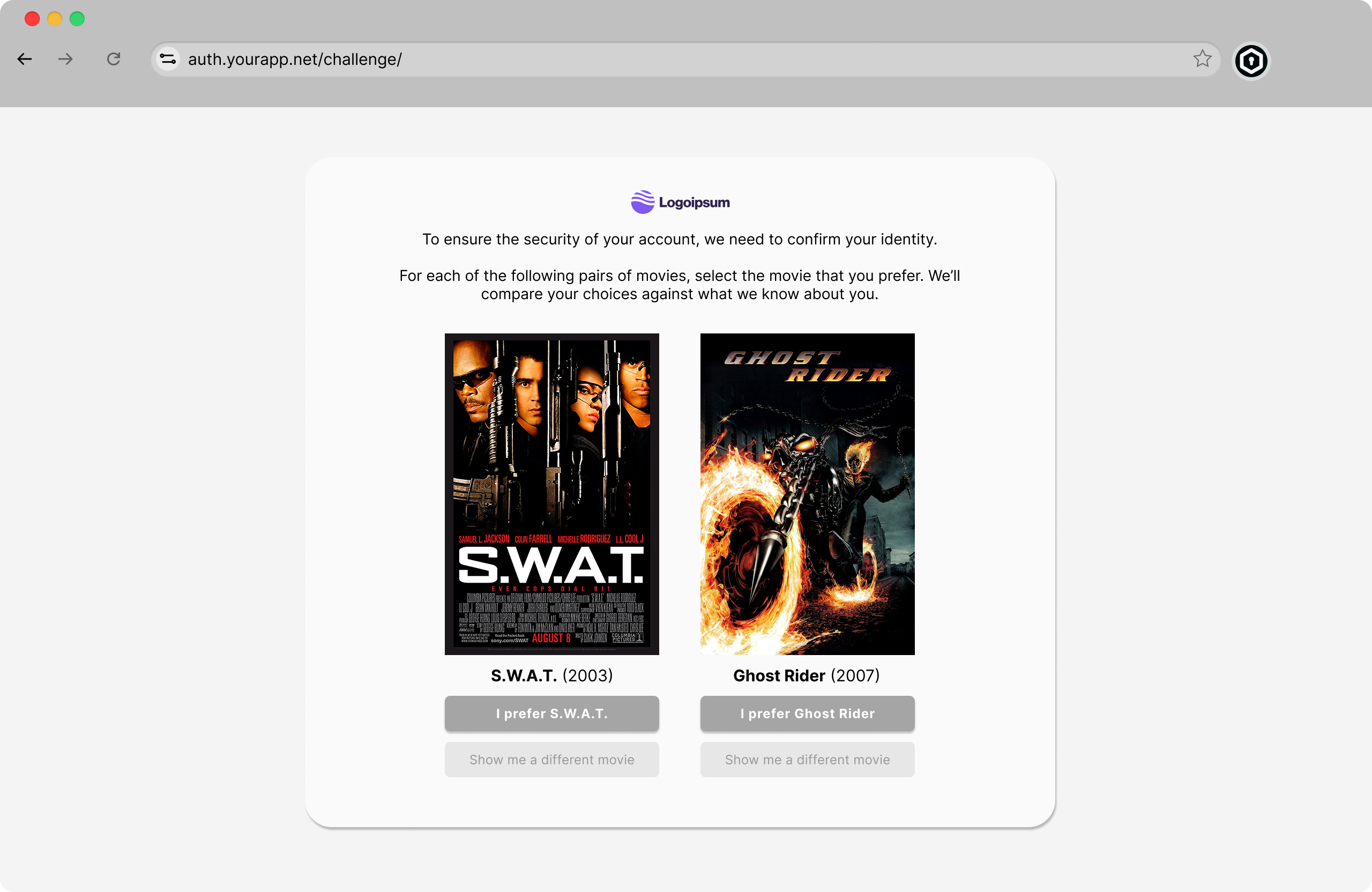This screenshot has height=892, width=1372.
Task: Minimize the window with the yellow button
Action: click(55, 19)
